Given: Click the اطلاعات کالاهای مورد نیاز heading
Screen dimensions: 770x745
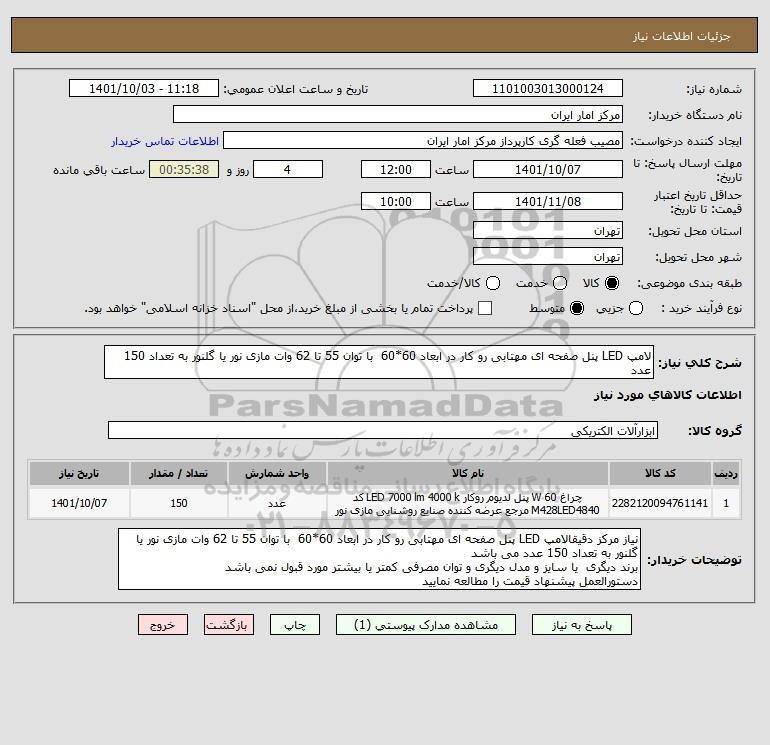Looking at the screenshot, I should click(x=668, y=395).
